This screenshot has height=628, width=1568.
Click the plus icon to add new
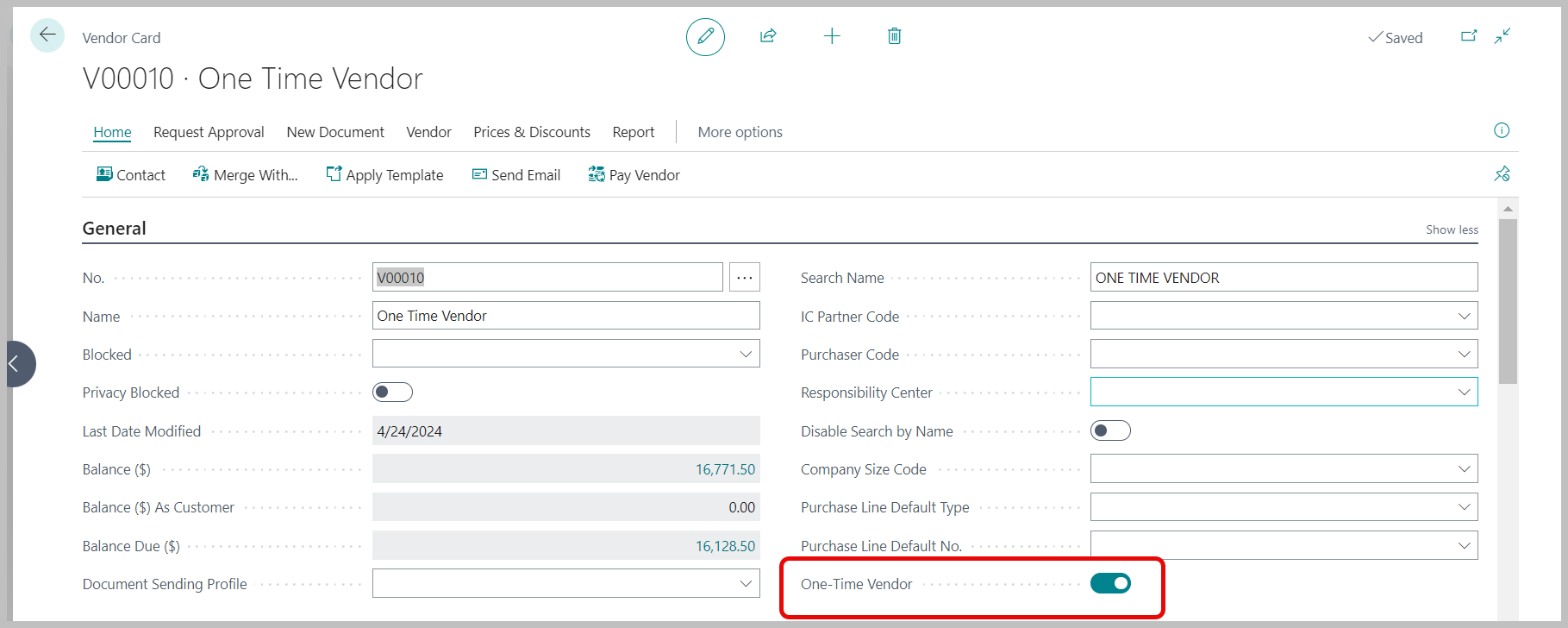pyautogui.click(x=832, y=36)
